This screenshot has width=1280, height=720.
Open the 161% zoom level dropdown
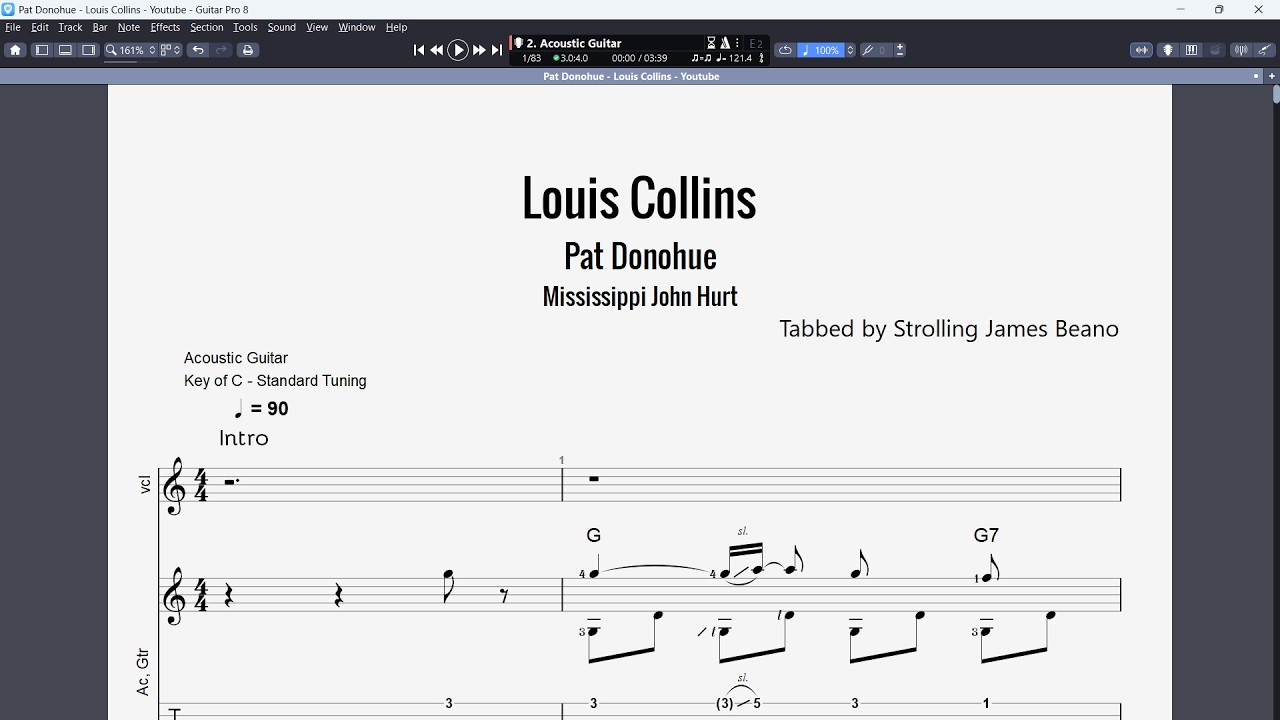[139, 50]
